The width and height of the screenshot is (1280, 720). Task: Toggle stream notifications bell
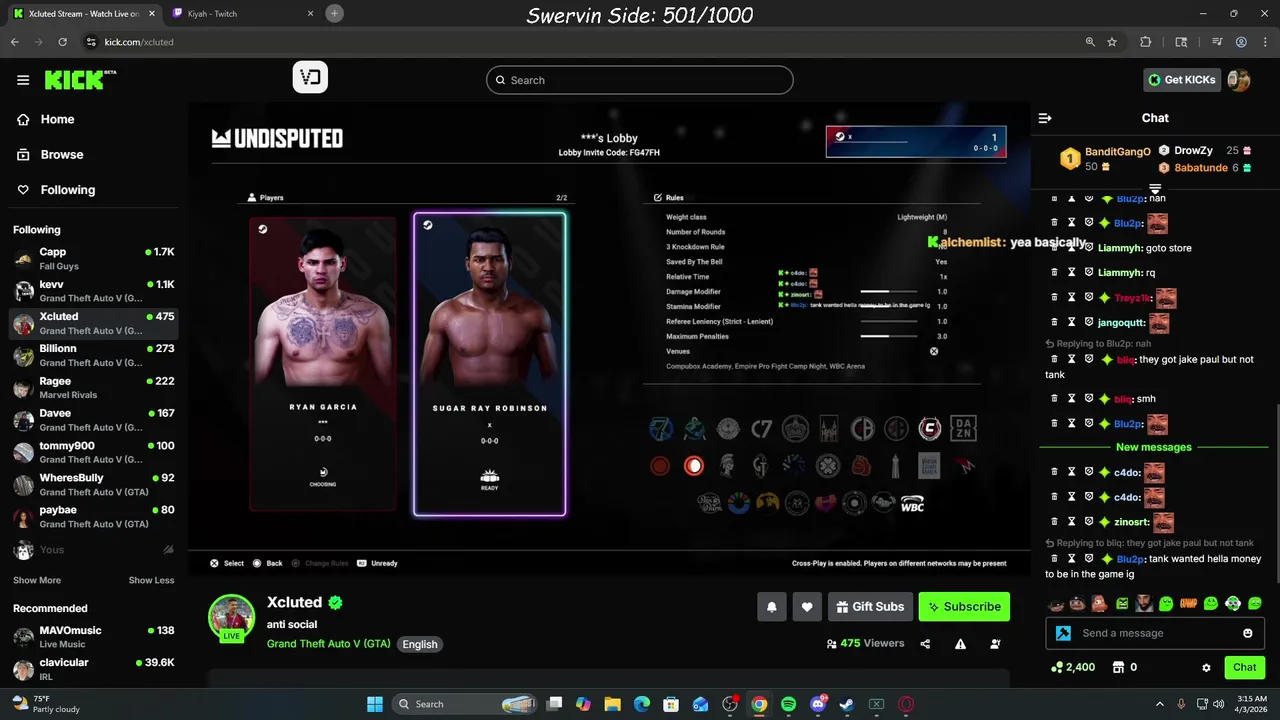click(x=772, y=606)
